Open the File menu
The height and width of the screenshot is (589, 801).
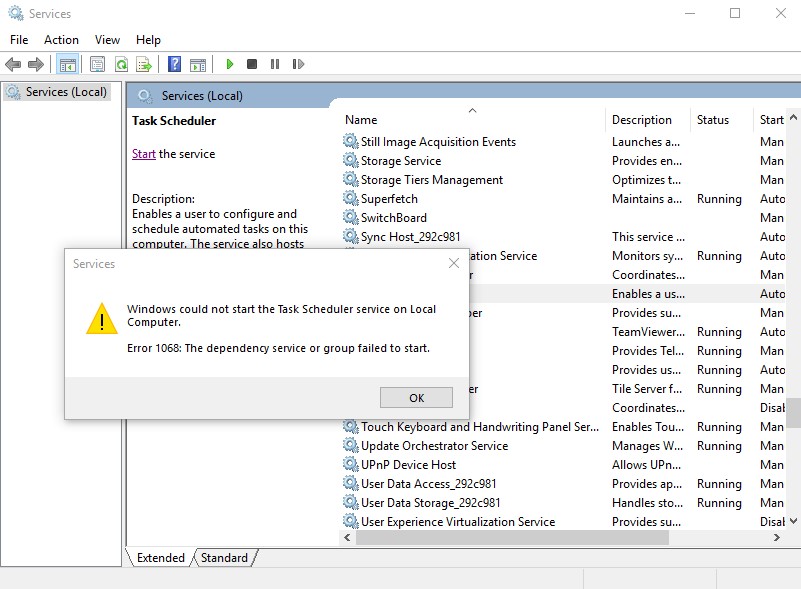coord(19,40)
